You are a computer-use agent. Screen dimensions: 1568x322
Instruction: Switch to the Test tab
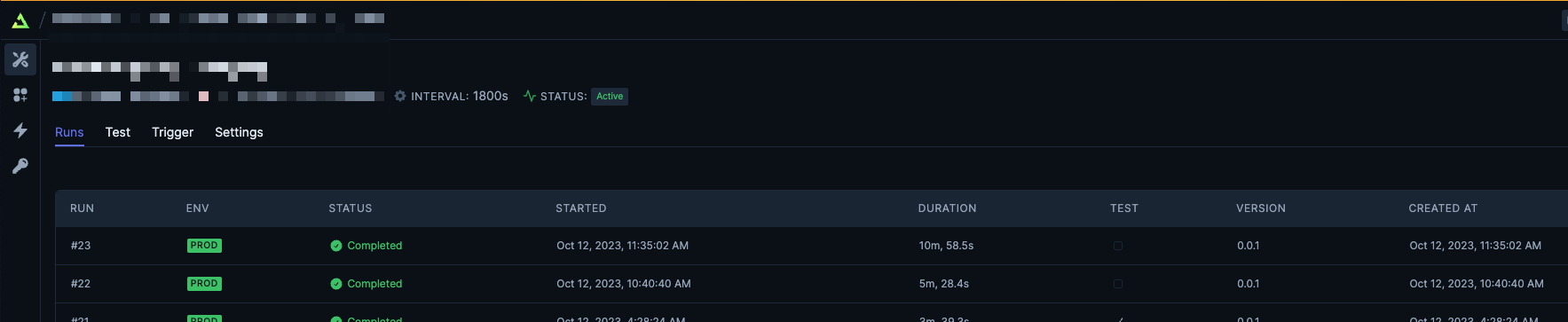pos(118,132)
